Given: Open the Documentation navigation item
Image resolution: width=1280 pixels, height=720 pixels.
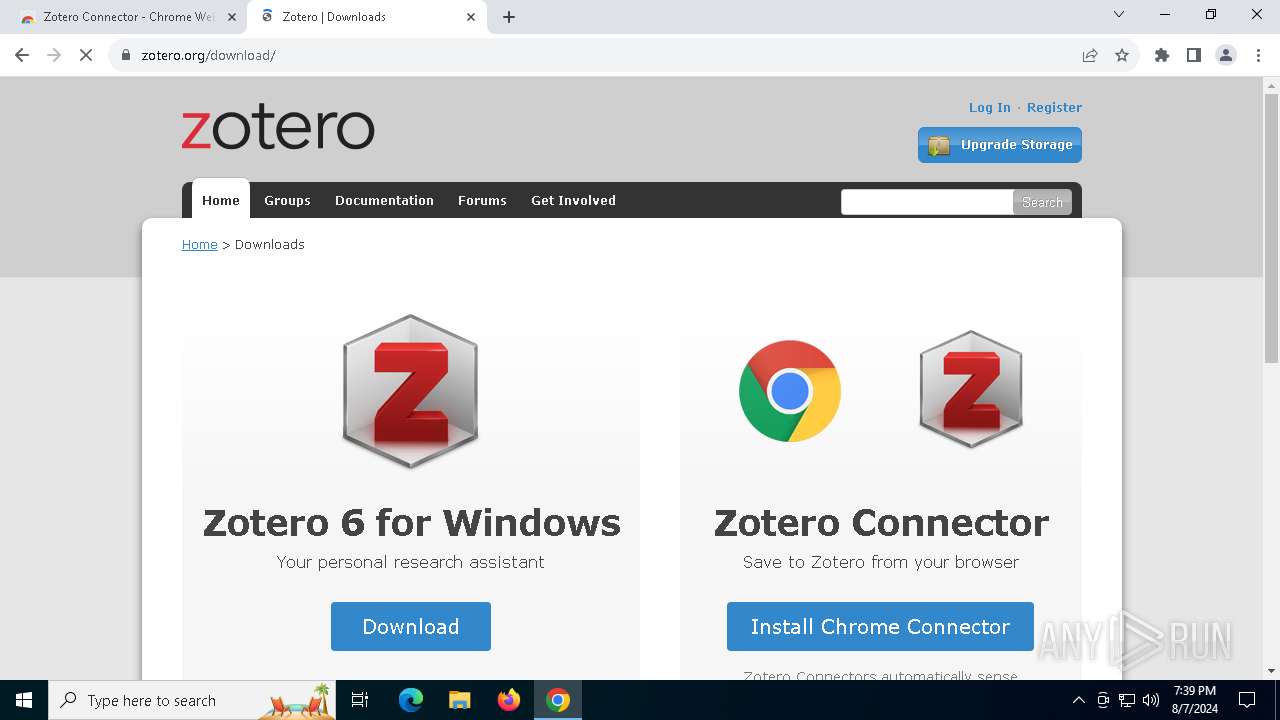Looking at the screenshot, I should click(x=384, y=200).
